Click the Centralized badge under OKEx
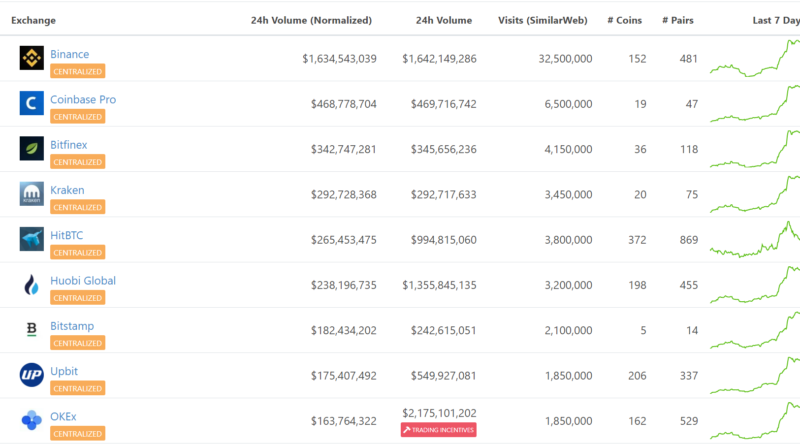Image resolution: width=800 pixels, height=445 pixels. coord(78,434)
